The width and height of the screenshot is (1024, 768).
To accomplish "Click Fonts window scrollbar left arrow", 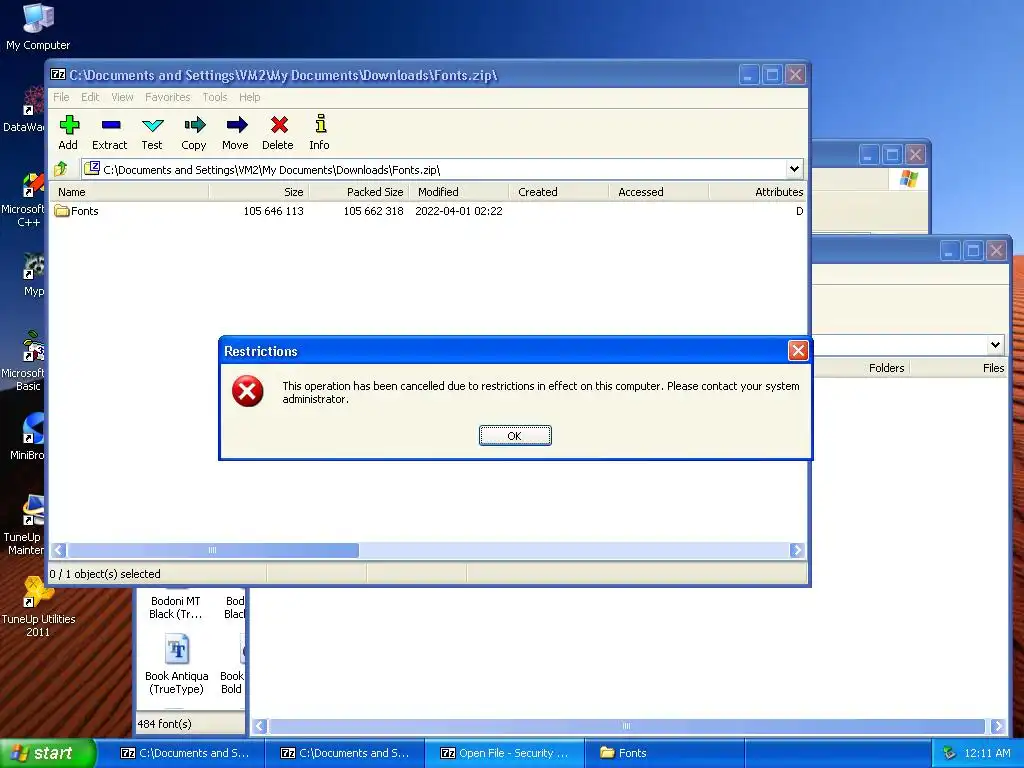I will point(260,726).
